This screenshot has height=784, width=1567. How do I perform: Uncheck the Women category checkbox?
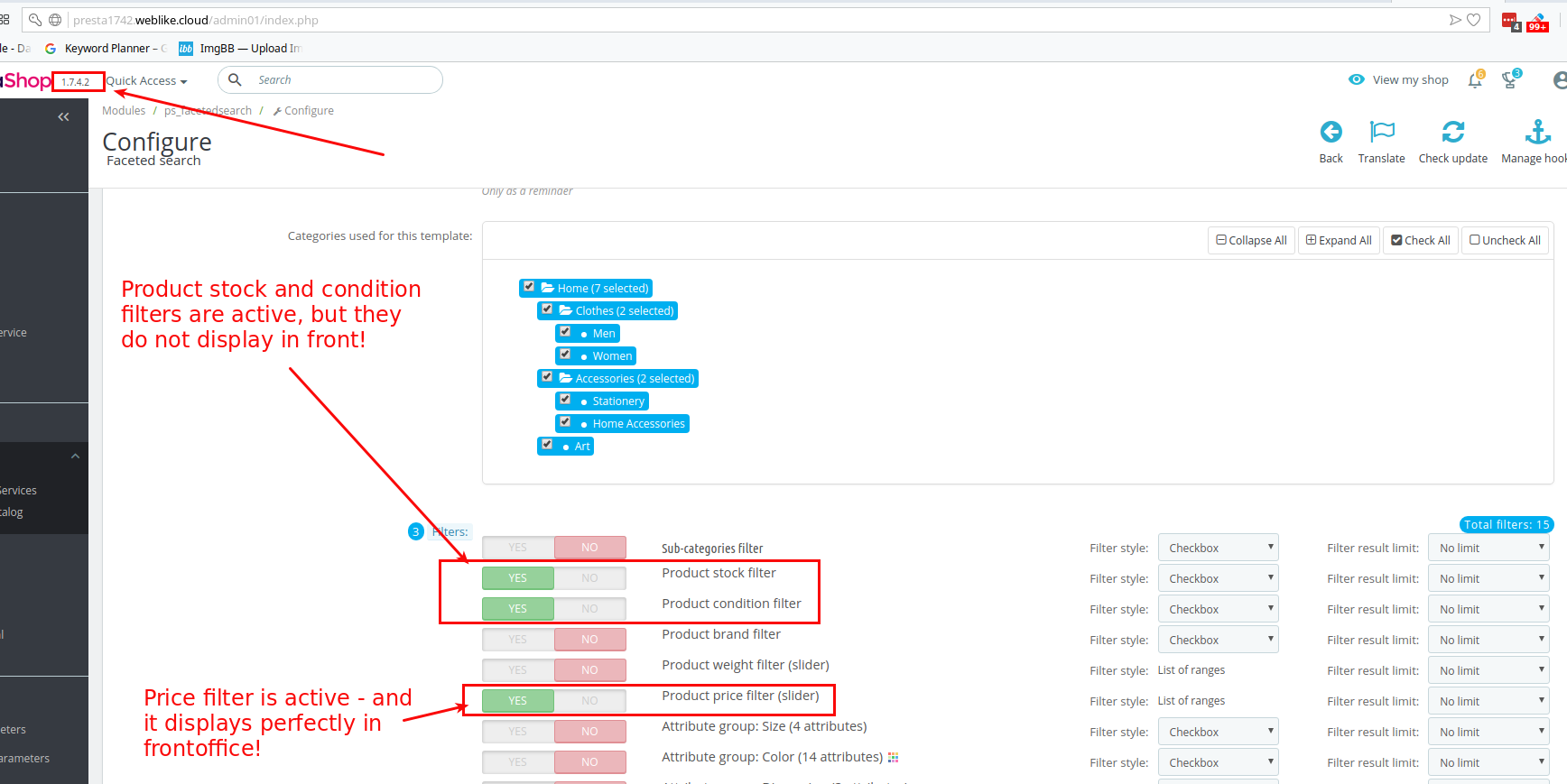pos(565,355)
